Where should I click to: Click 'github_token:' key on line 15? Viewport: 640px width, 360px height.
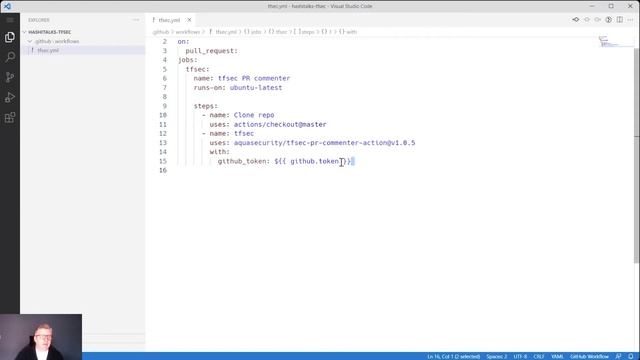point(244,162)
